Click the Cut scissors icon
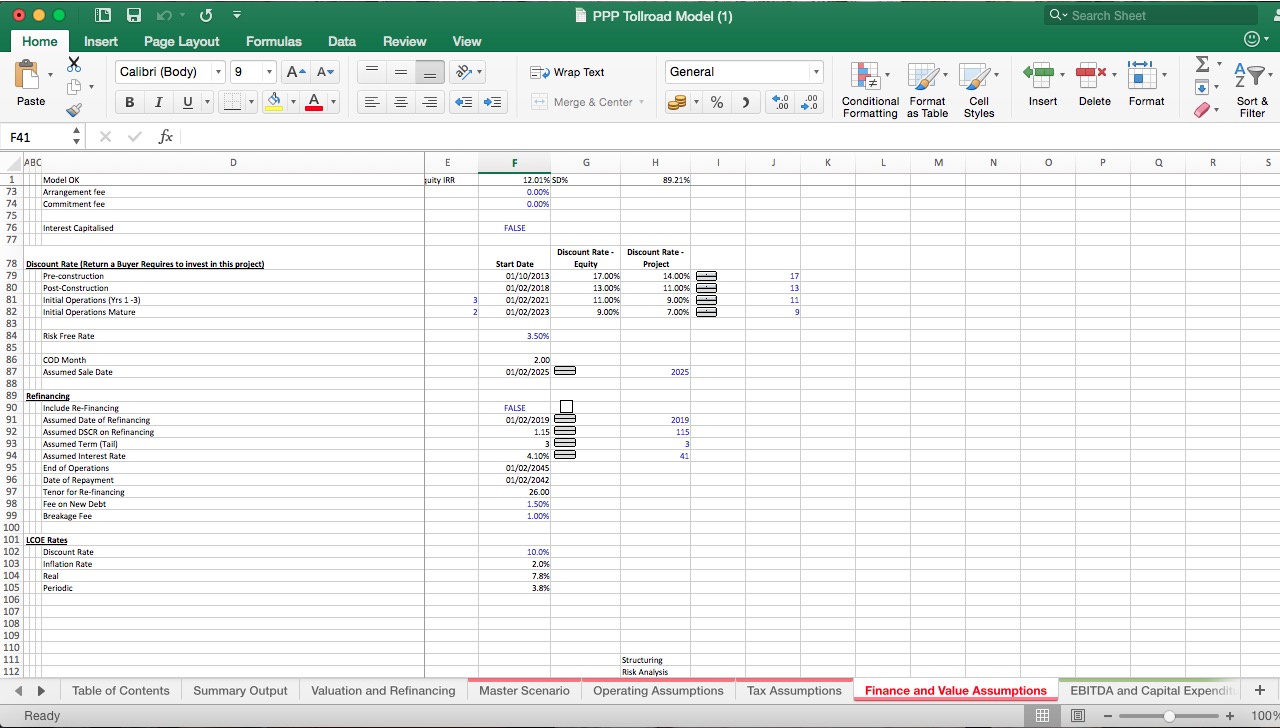Image resolution: width=1280 pixels, height=728 pixels. pyautogui.click(x=74, y=64)
